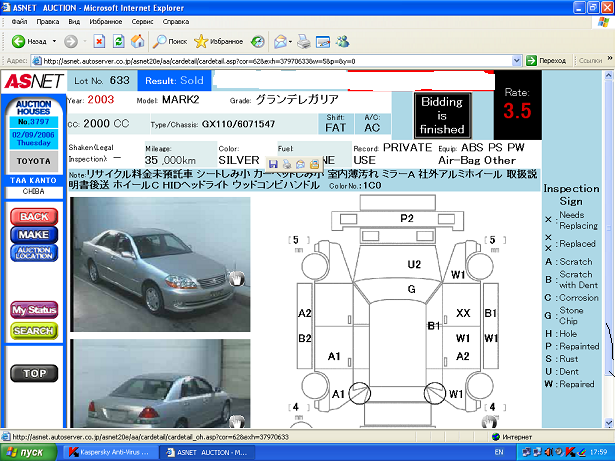This screenshot has width=615, height=461.
Task: Click the XX mark on car diagram
Action: (463, 313)
